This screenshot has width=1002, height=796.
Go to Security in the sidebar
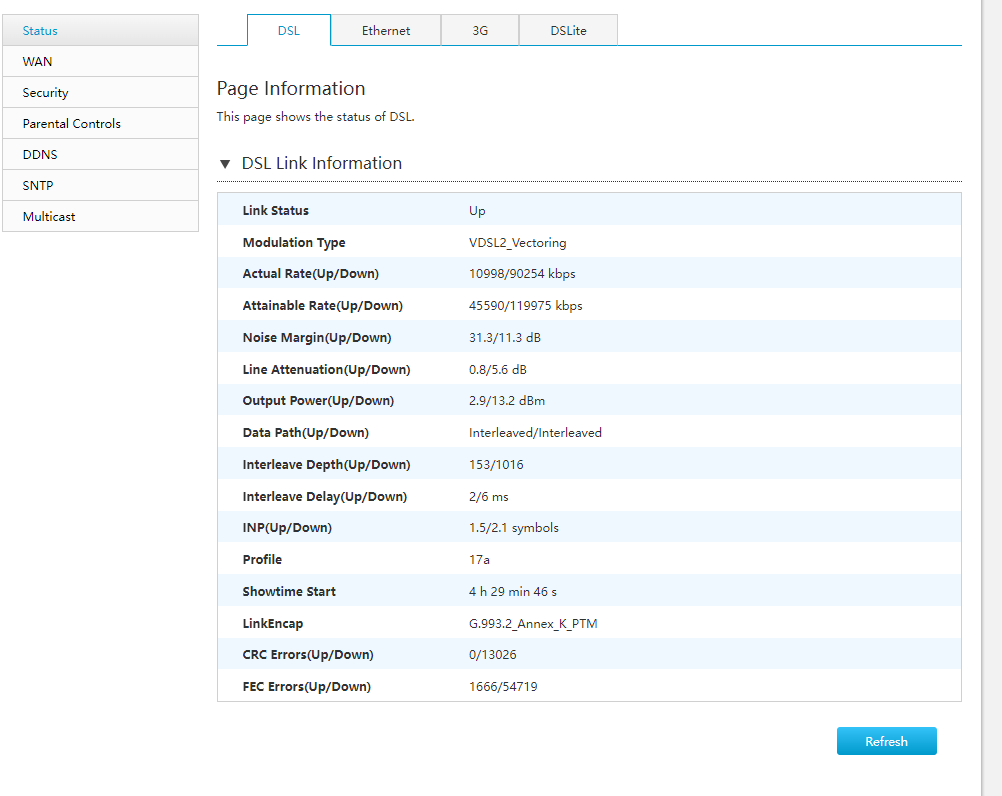coord(100,93)
